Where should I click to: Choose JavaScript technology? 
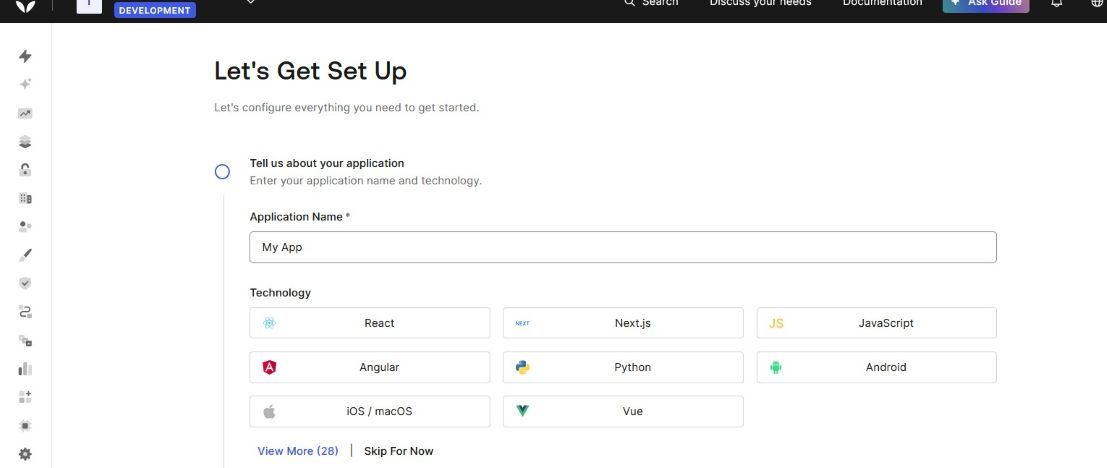[x=876, y=323]
